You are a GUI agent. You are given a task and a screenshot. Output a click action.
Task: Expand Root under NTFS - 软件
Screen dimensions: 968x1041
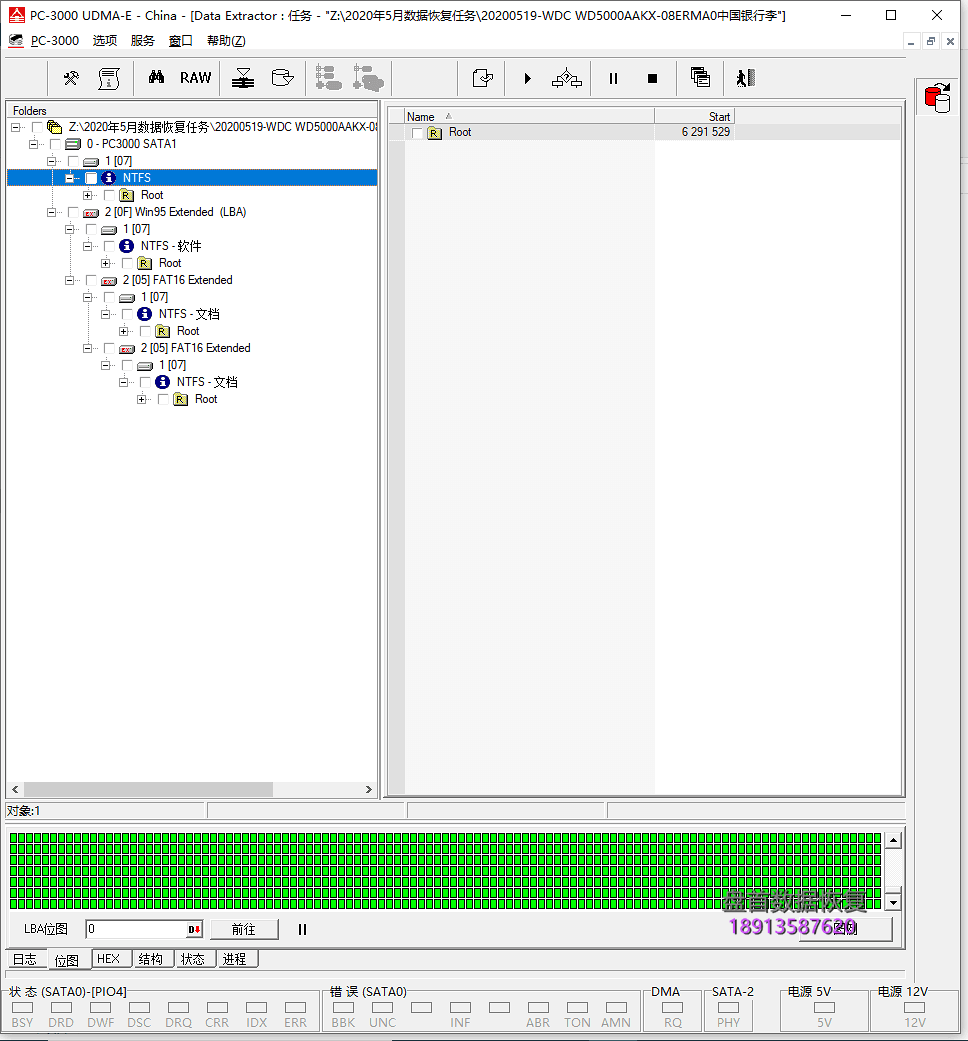tap(105, 264)
